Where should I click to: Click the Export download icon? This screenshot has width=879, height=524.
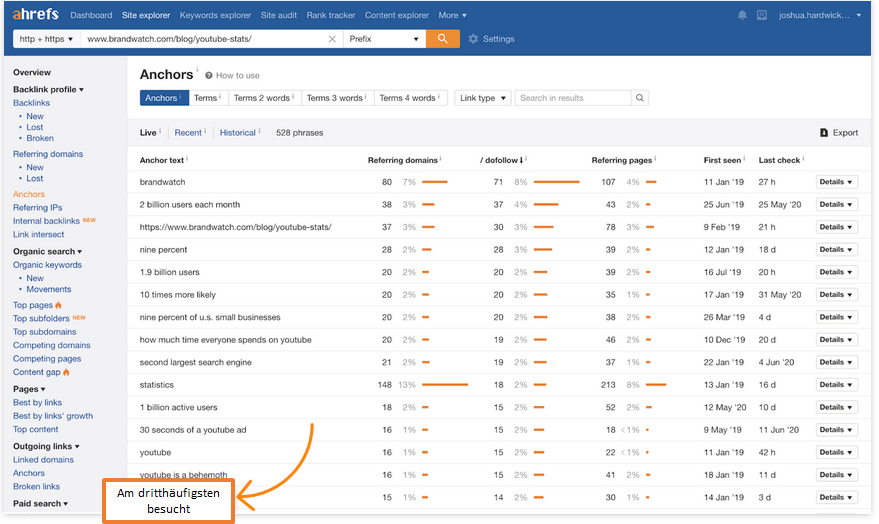(824, 133)
